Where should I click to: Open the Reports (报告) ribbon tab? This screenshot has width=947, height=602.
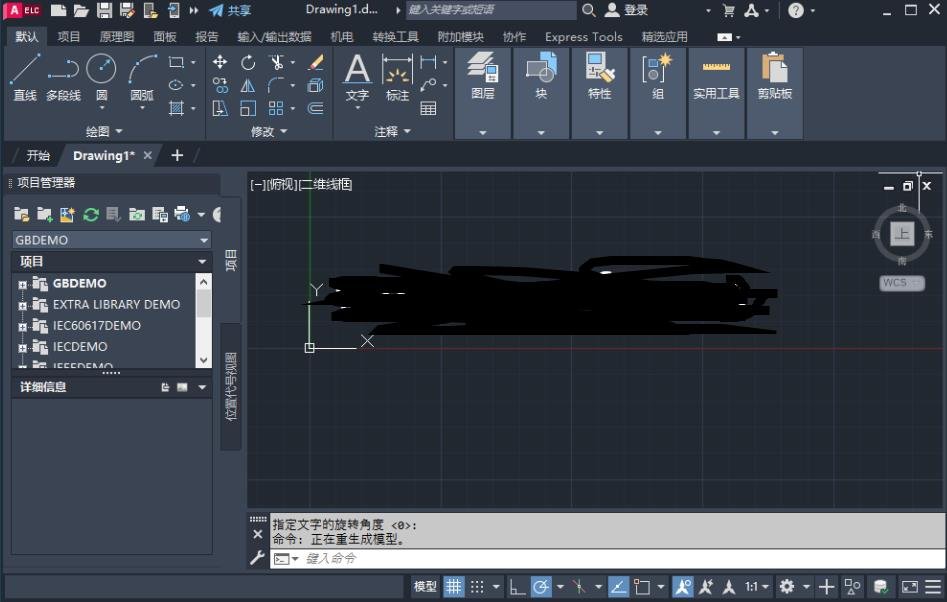coord(207,37)
